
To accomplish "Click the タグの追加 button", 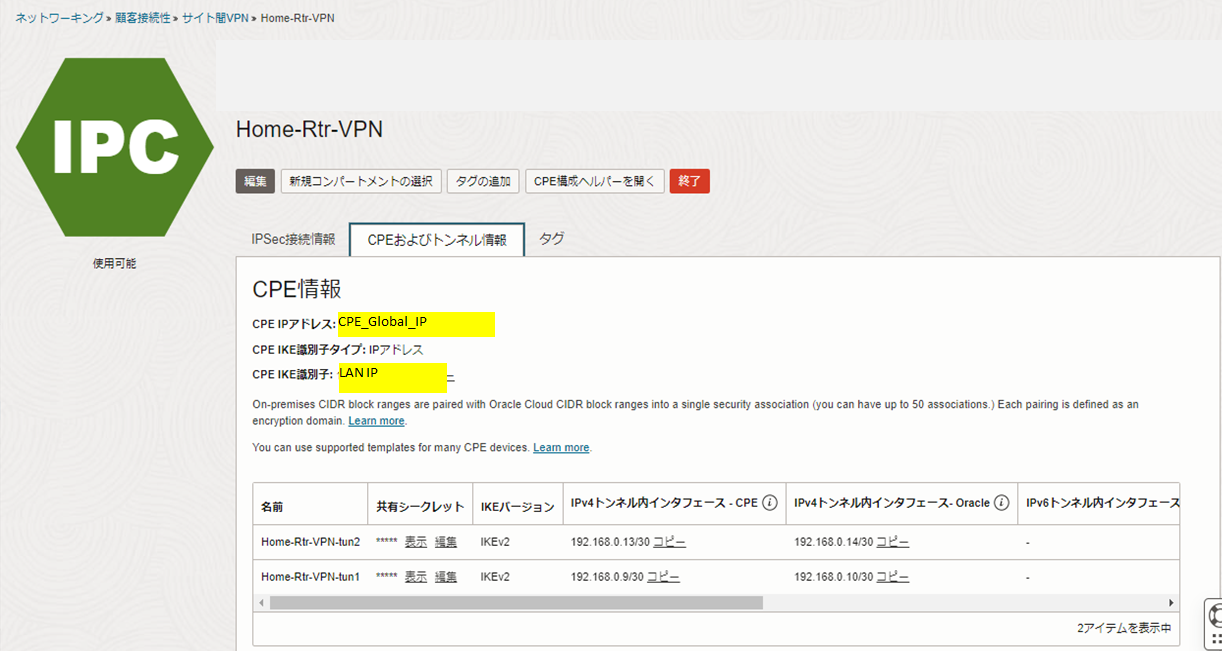I will point(482,181).
